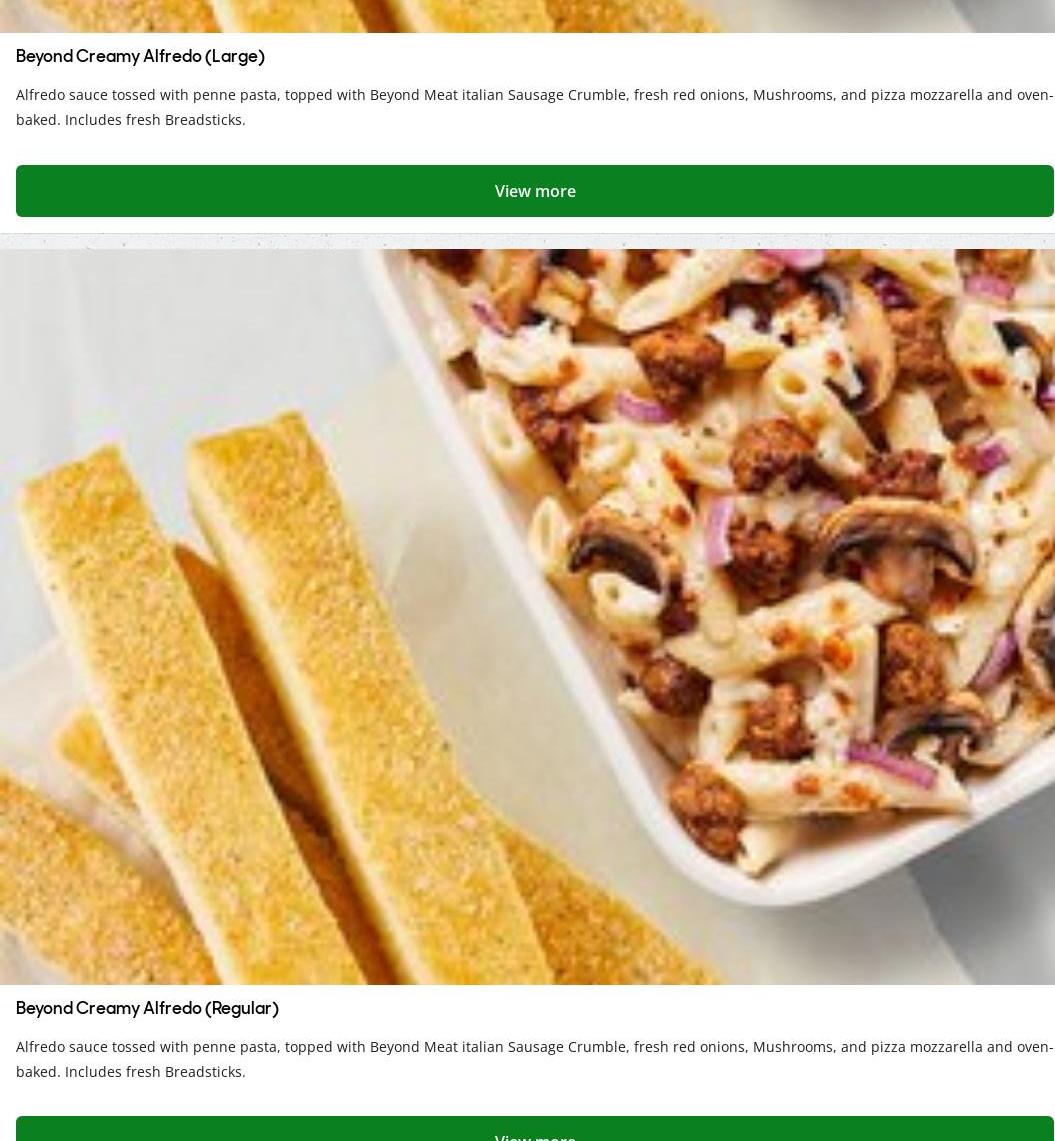Select the Regular item's Alfredo sauce description text
The image size is (1055, 1141).
[535, 1059]
